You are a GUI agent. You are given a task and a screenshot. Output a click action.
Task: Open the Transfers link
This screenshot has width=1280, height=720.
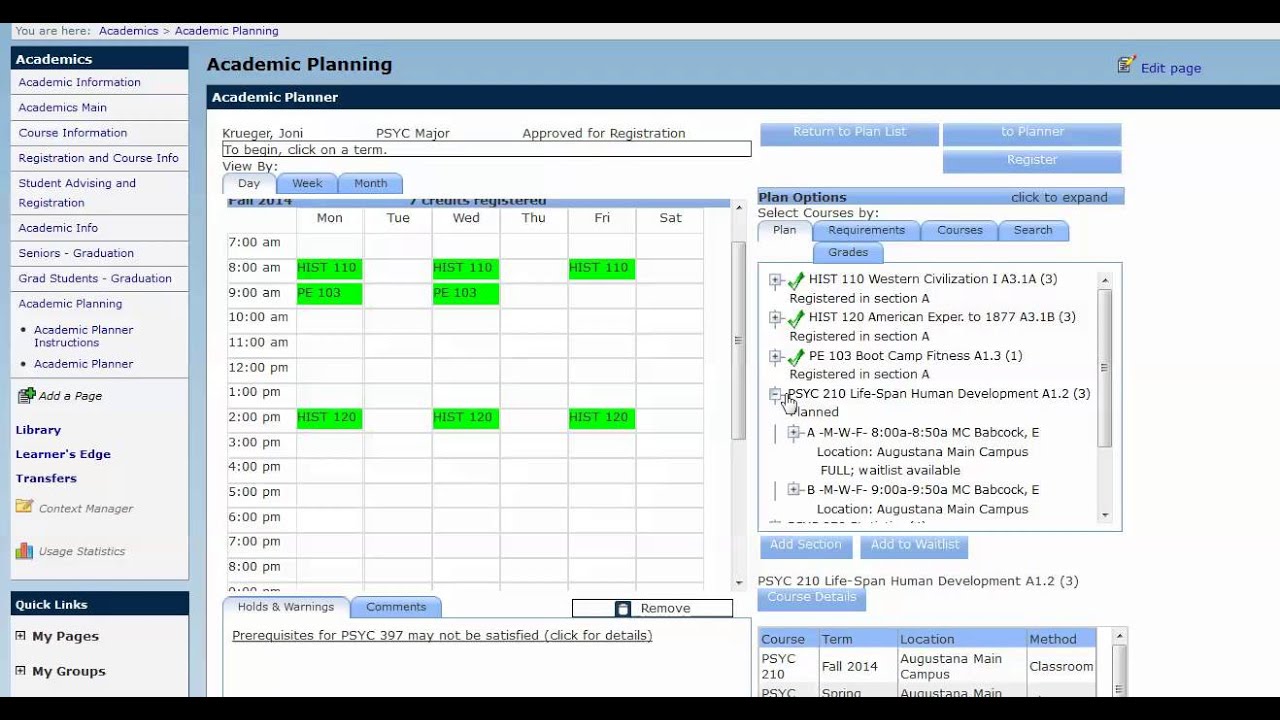tap(46, 478)
